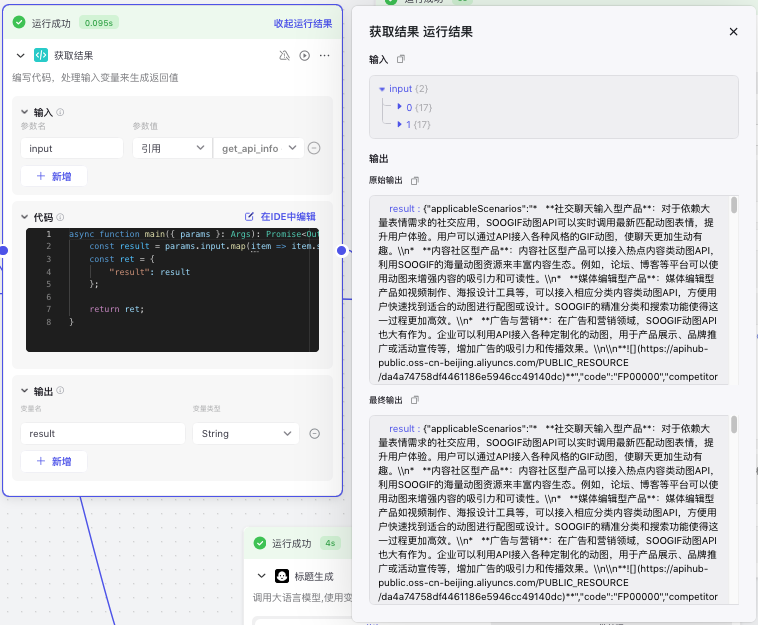Remove the result output variable row
Image resolution: width=758 pixels, height=625 pixels.
pyautogui.click(x=314, y=433)
